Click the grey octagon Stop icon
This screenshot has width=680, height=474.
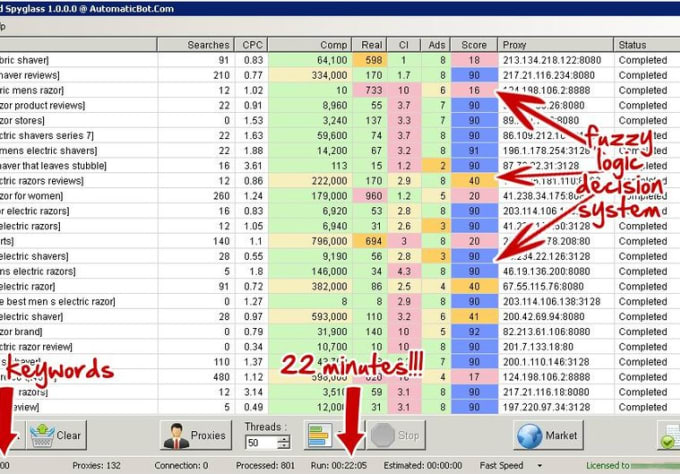click(x=382, y=435)
